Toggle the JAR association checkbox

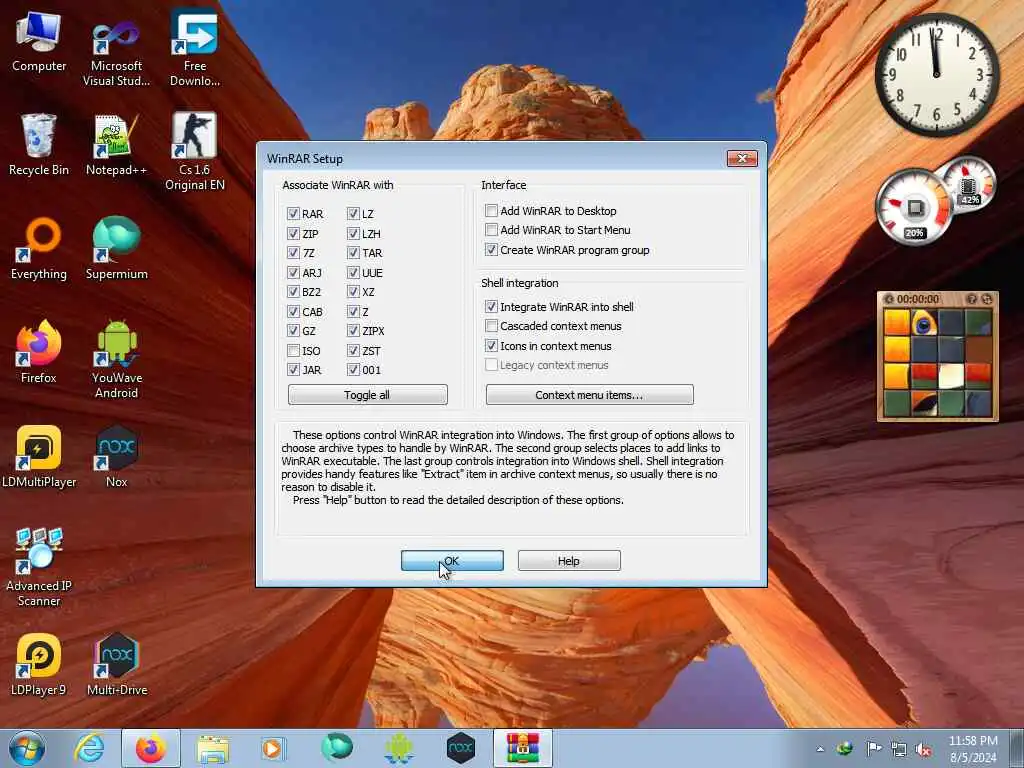coord(293,370)
